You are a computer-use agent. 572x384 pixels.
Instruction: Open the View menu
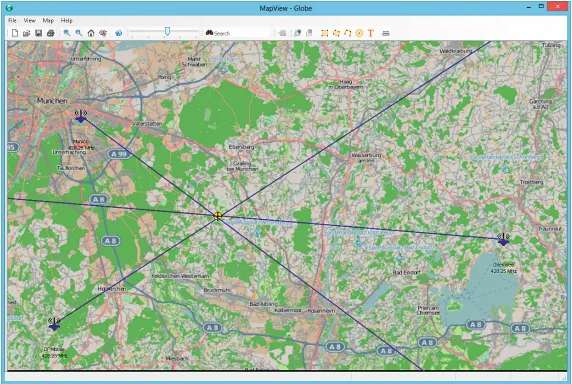click(x=29, y=20)
